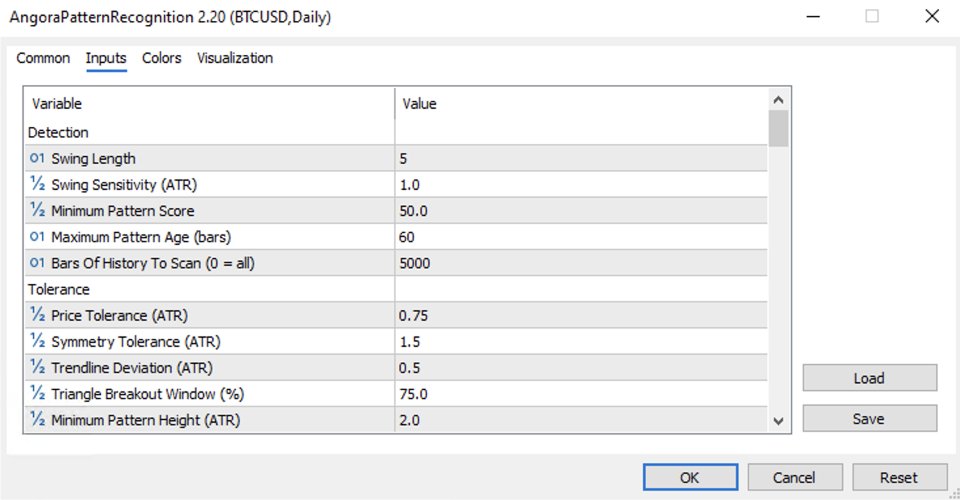
Task: Click the Cancel button
Action: [x=795, y=477]
